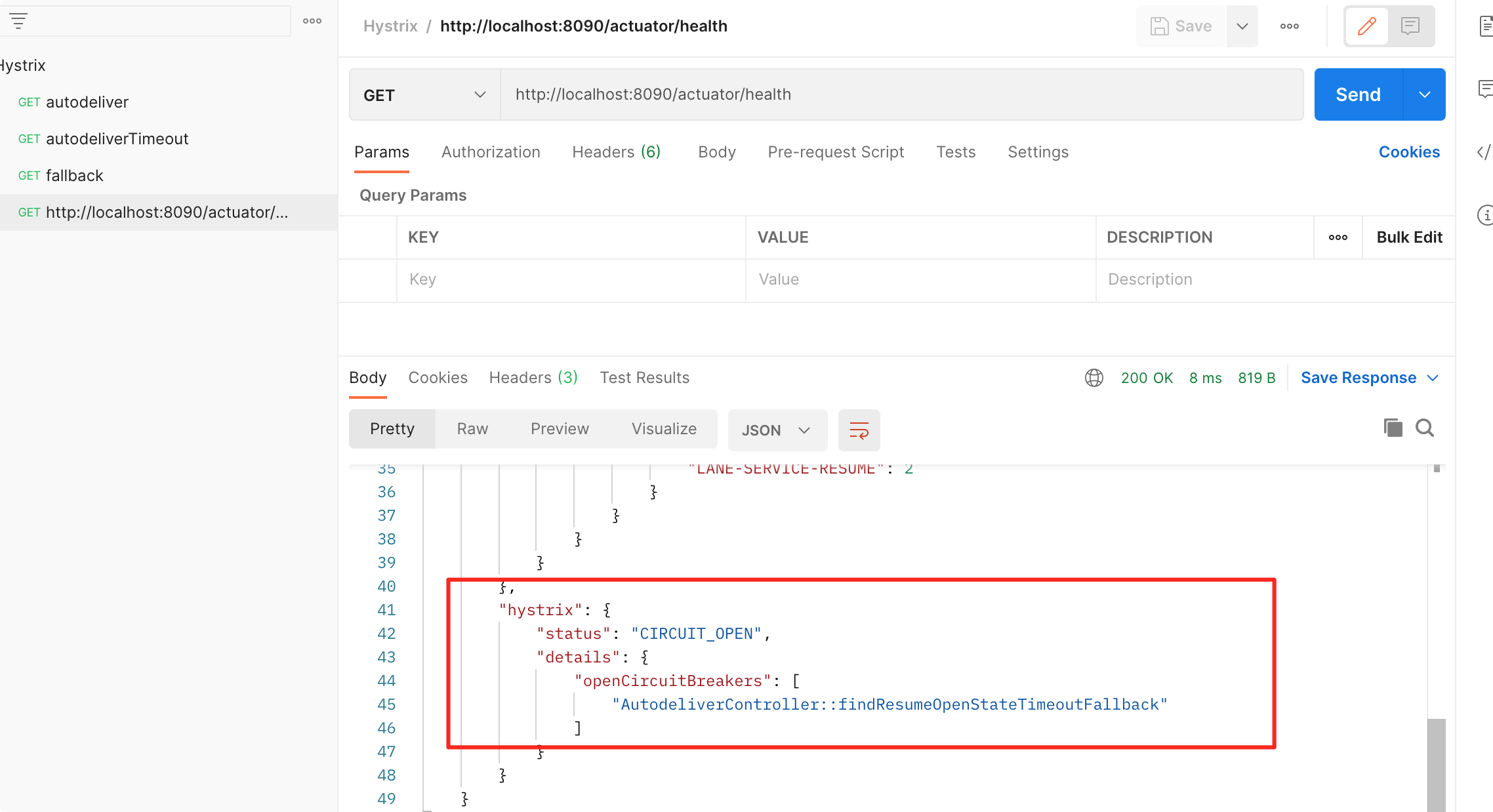Select the Raw response view
1493x812 pixels.
coord(472,429)
